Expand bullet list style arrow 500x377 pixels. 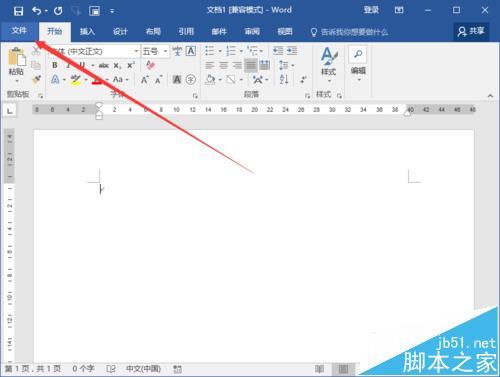point(220,51)
